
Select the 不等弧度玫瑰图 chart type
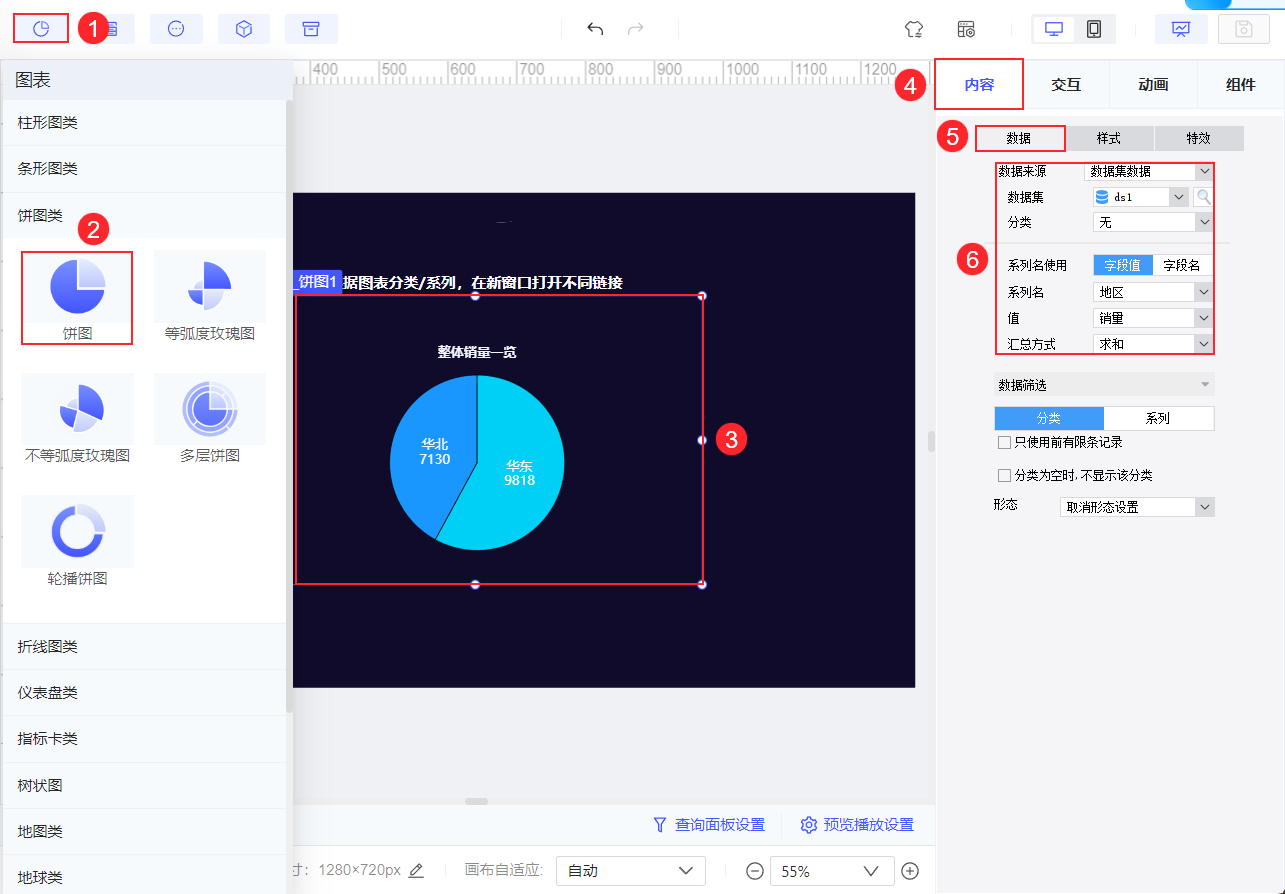tap(77, 420)
